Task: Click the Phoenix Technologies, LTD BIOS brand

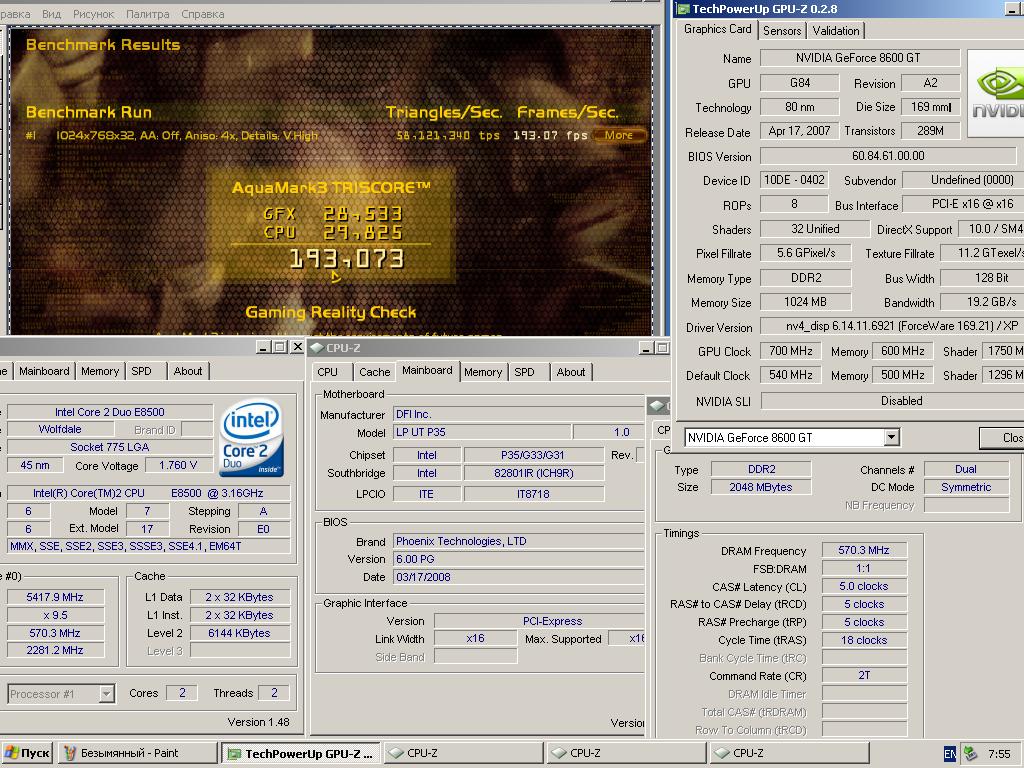Action: (x=519, y=541)
